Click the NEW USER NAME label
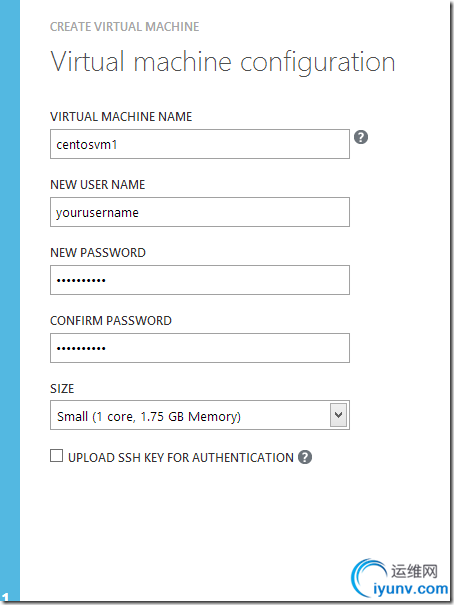The width and height of the screenshot is (454, 605). [98, 185]
